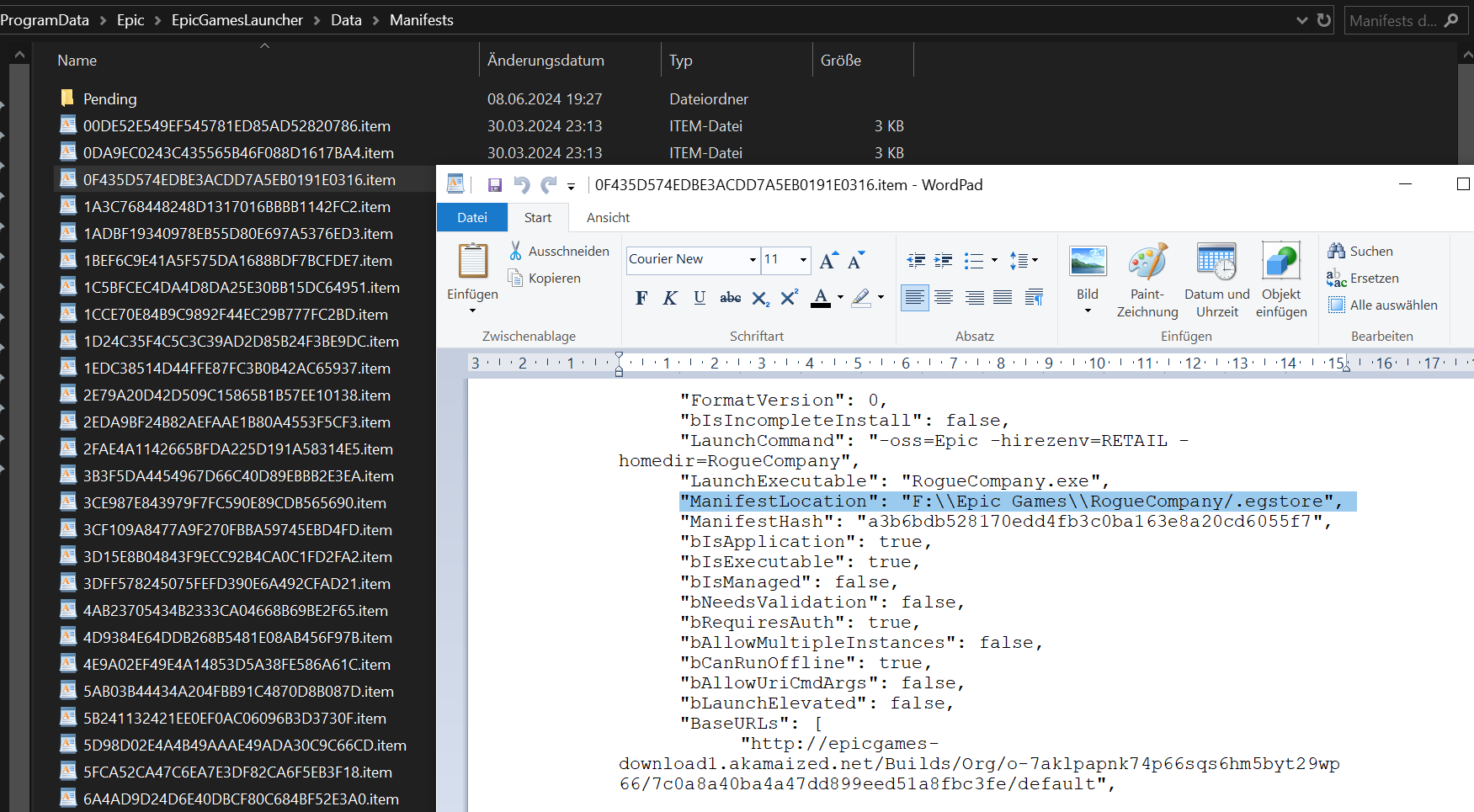Screen dimensions: 1474x812
Task: Decrease the paragraph indent
Action: pos(916,260)
